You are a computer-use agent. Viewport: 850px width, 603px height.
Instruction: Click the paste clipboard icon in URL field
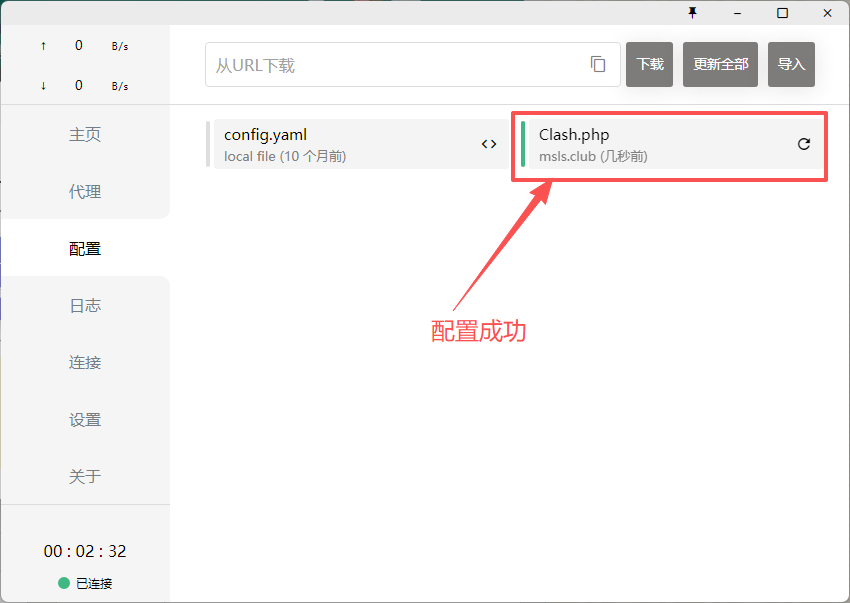click(598, 64)
